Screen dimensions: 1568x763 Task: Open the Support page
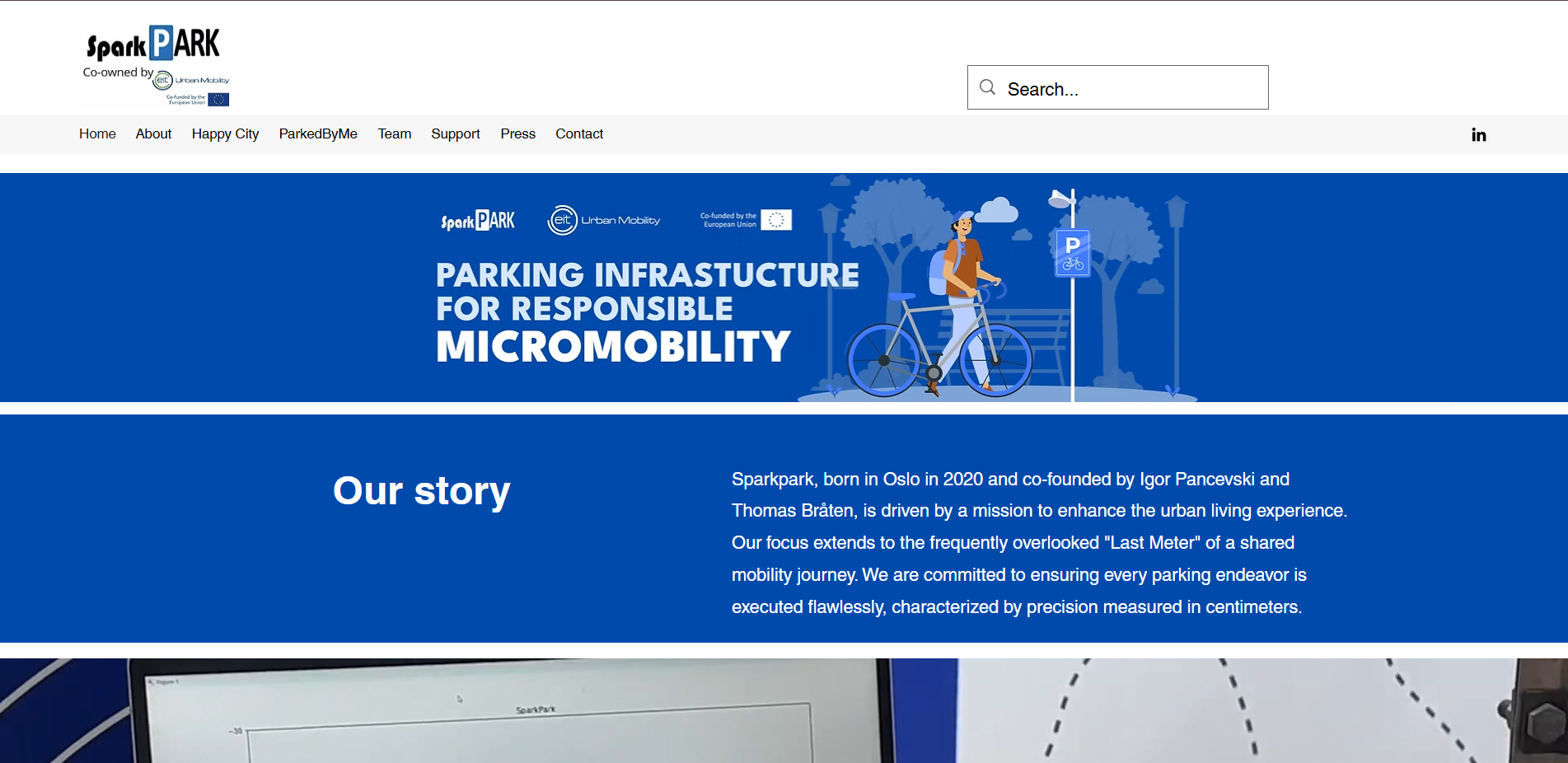click(x=455, y=134)
